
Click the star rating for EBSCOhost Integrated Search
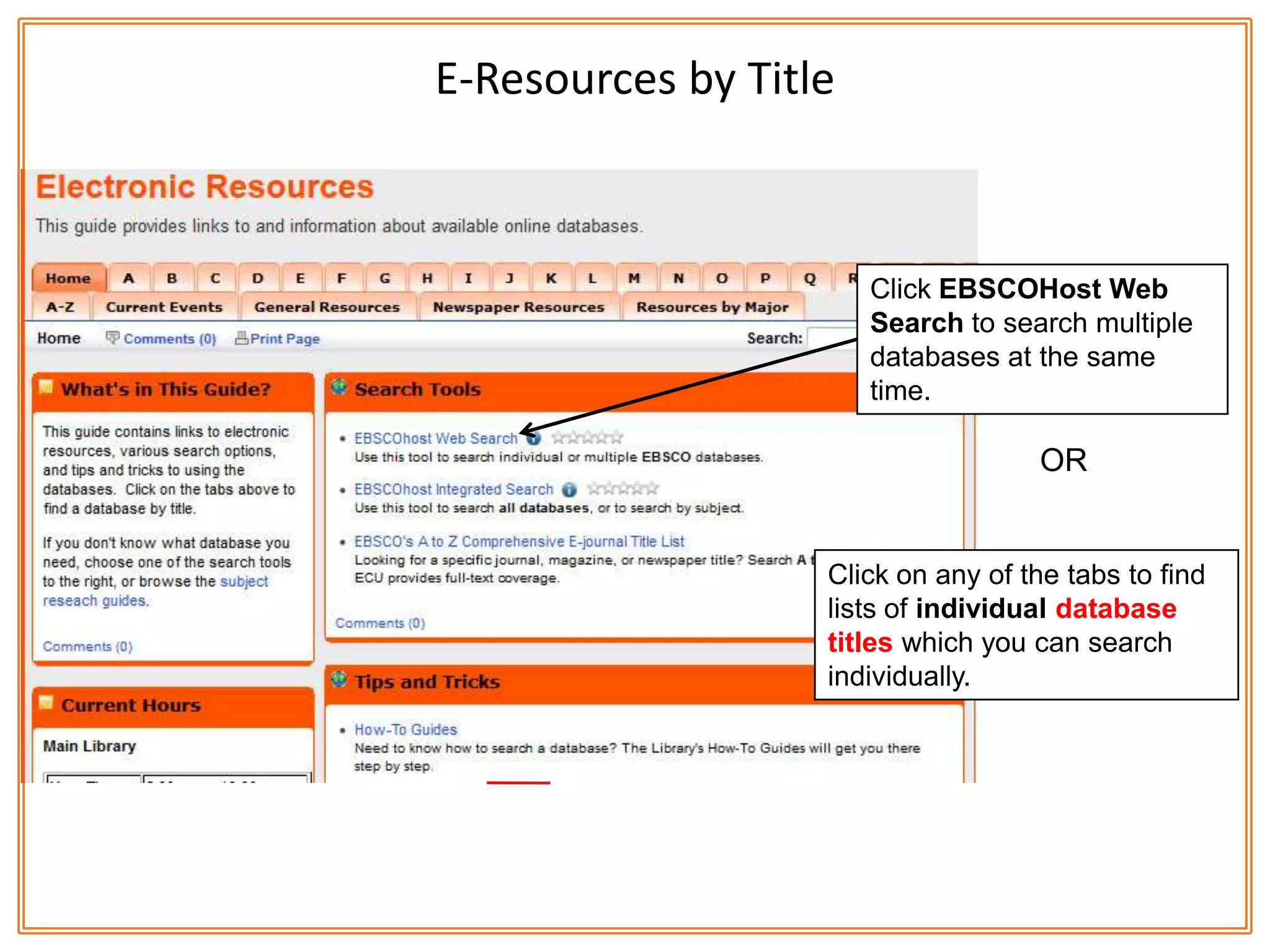623,488
